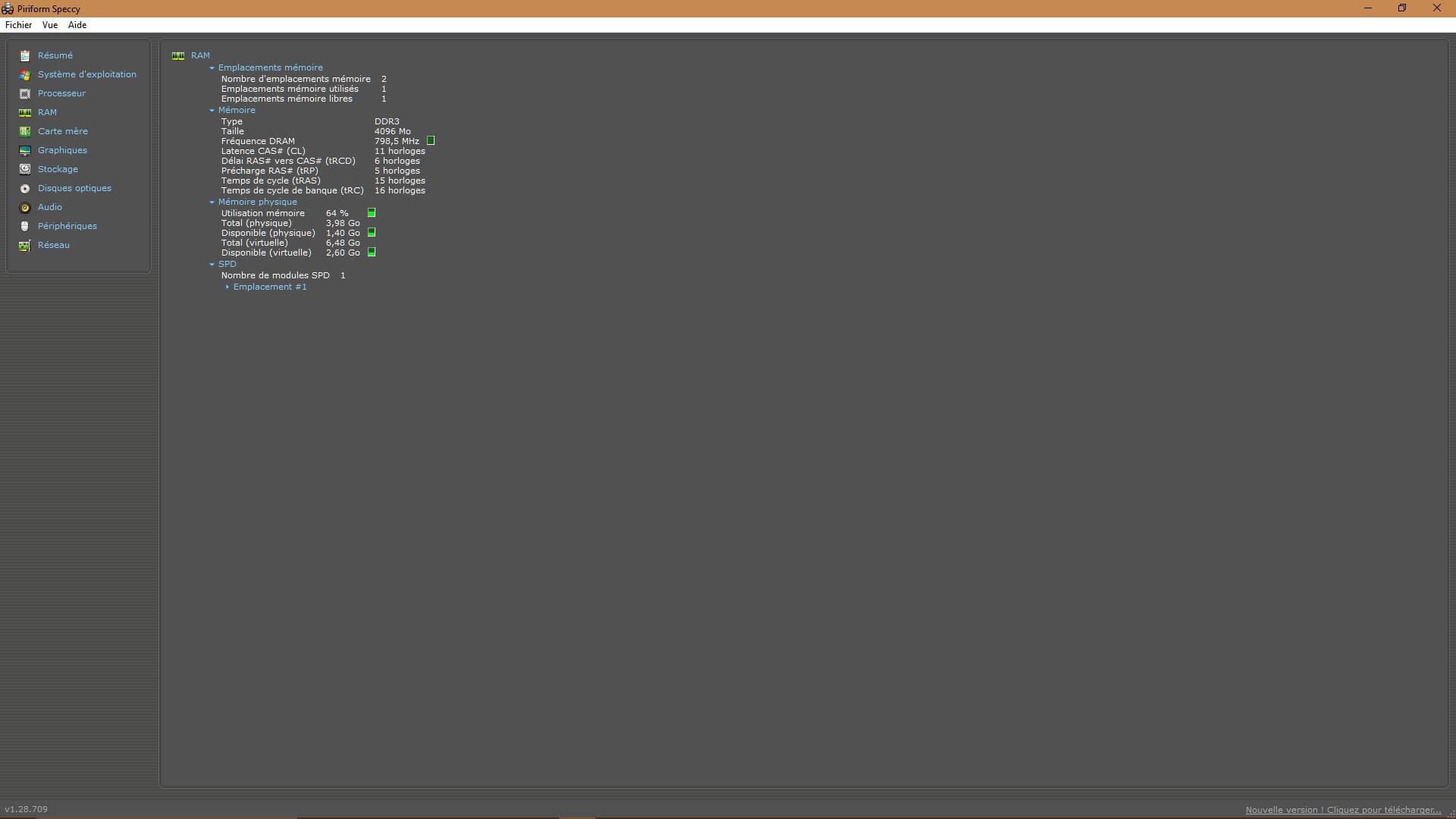Select the RAM entry in sidebar
The image size is (1456, 819).
coord(47,112)
